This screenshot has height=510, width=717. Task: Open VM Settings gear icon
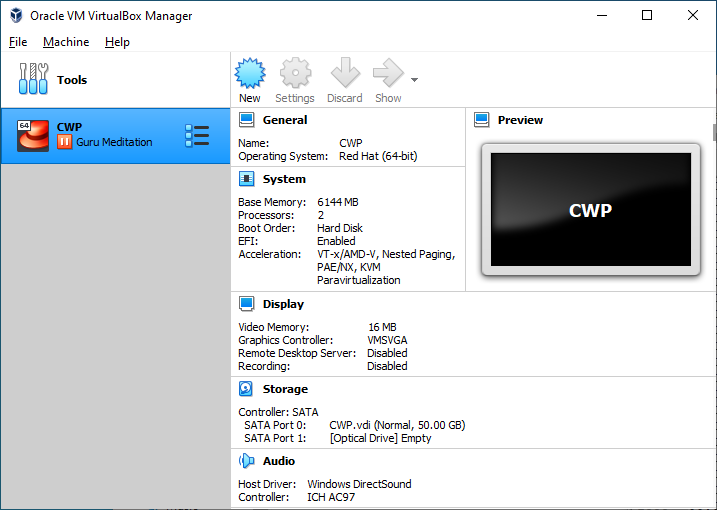pyautogui.click(x=295, y=73)
